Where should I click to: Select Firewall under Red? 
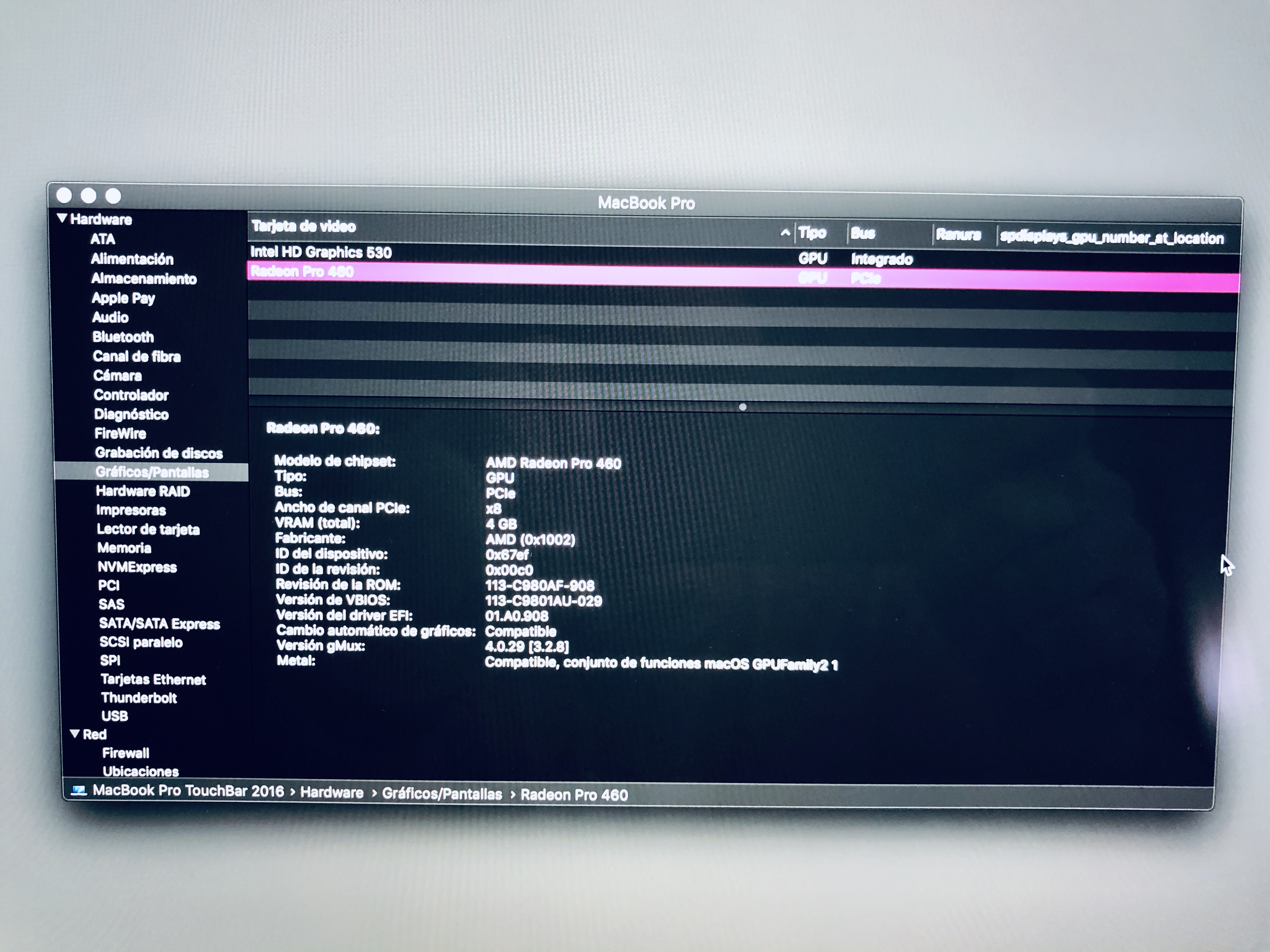(x=126, y=753)
